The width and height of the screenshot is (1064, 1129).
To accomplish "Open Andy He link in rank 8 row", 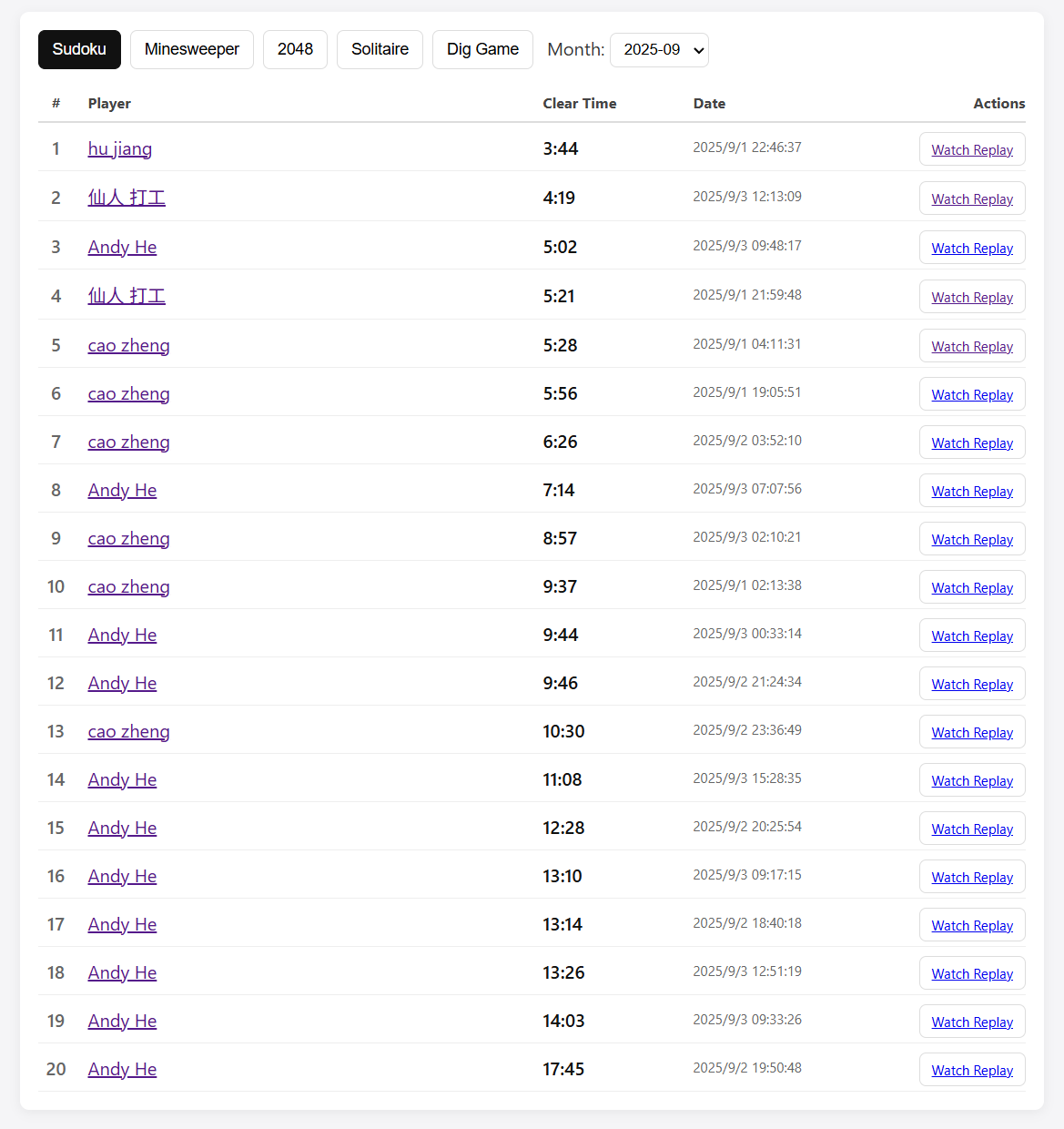I will (x=123, y=490).
